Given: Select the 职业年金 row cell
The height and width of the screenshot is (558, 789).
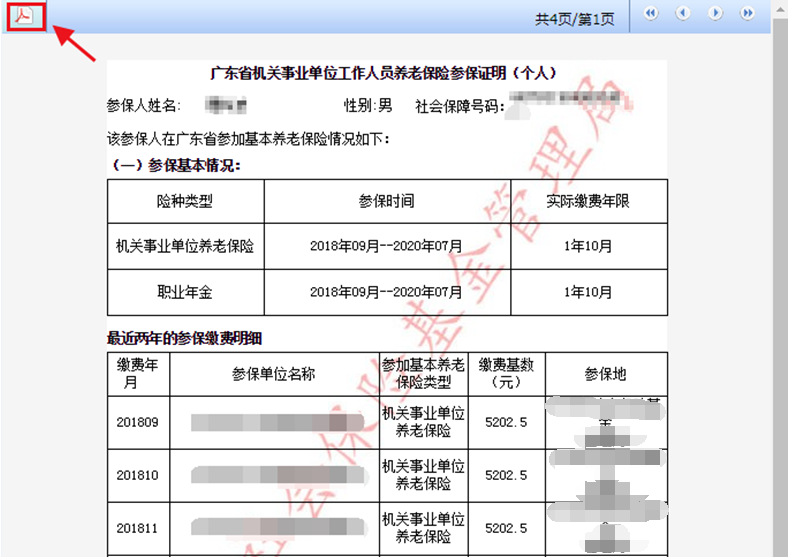Looking at the screenshot, I should (x=185, y=292).
